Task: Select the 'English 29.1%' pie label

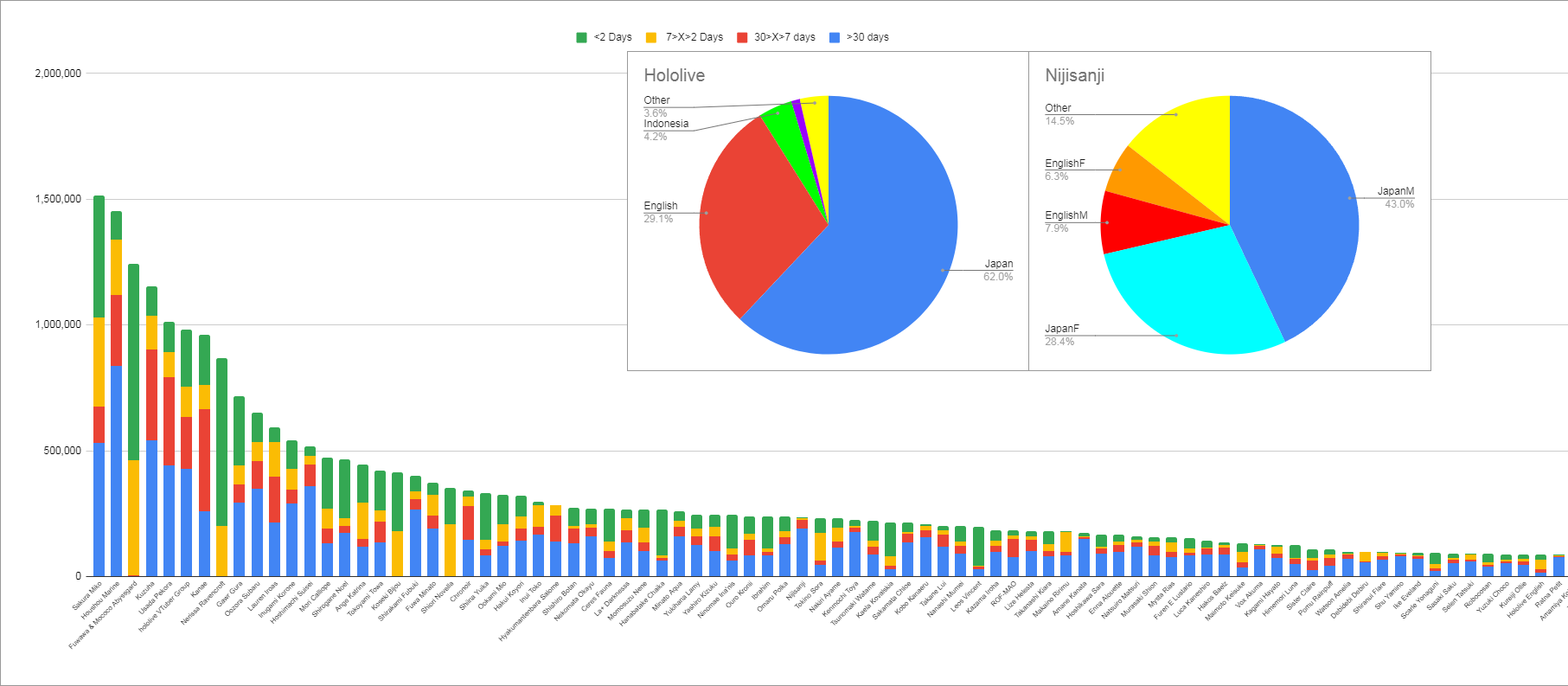Action: coord(661,212)
